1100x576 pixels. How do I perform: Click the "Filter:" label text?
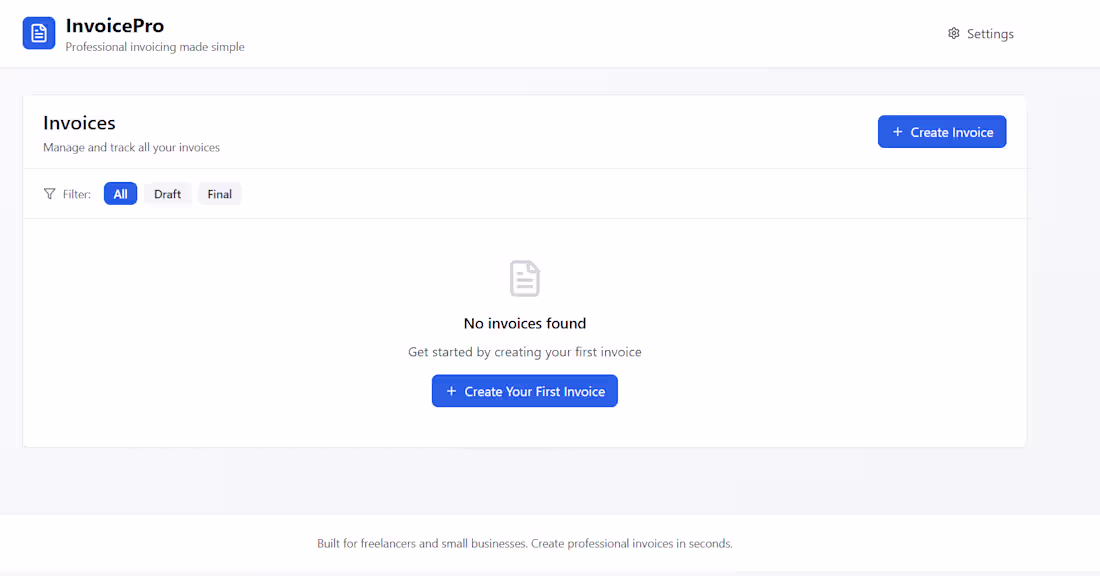[x=77, y=194]
